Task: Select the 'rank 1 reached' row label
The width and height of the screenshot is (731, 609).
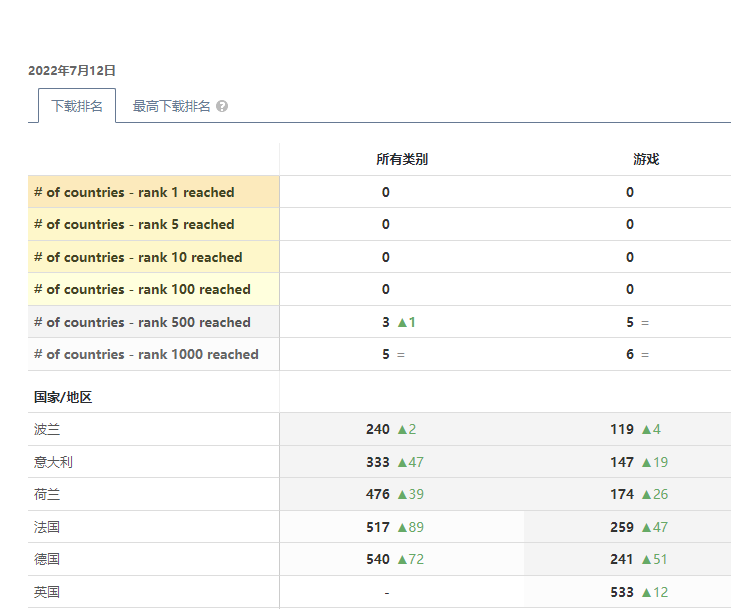Action: click(134, 192)
